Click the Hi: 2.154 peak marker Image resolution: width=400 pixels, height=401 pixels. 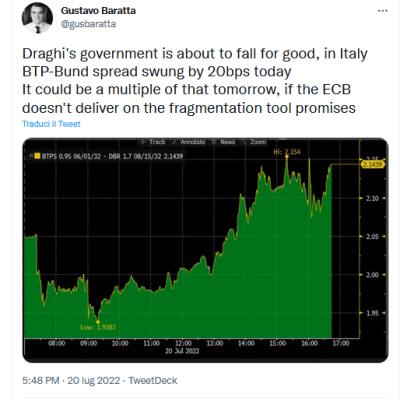click(287, 153)
